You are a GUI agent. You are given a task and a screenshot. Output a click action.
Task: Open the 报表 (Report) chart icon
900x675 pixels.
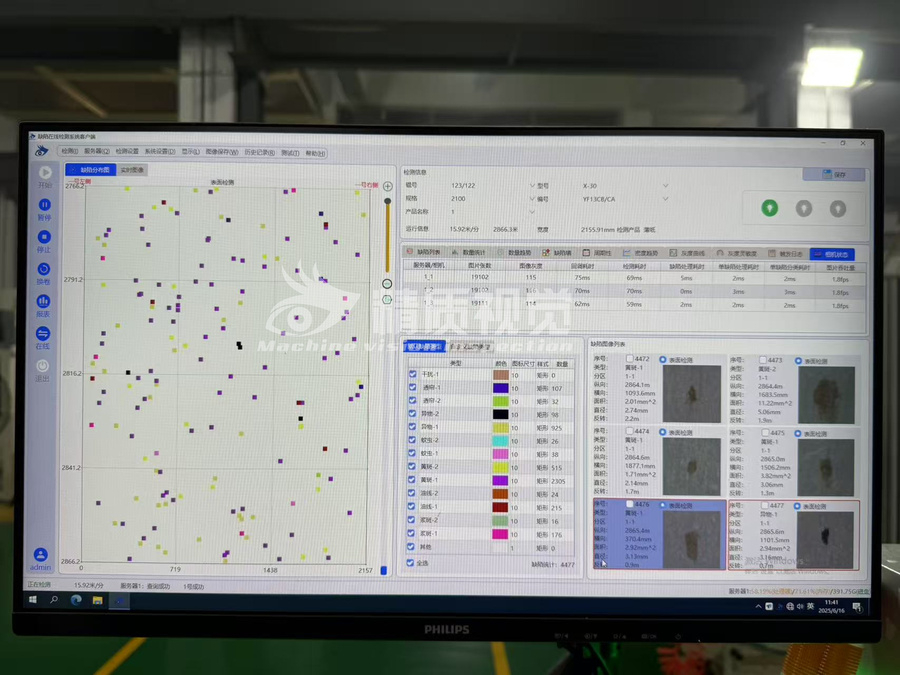[x=43, y=301]
